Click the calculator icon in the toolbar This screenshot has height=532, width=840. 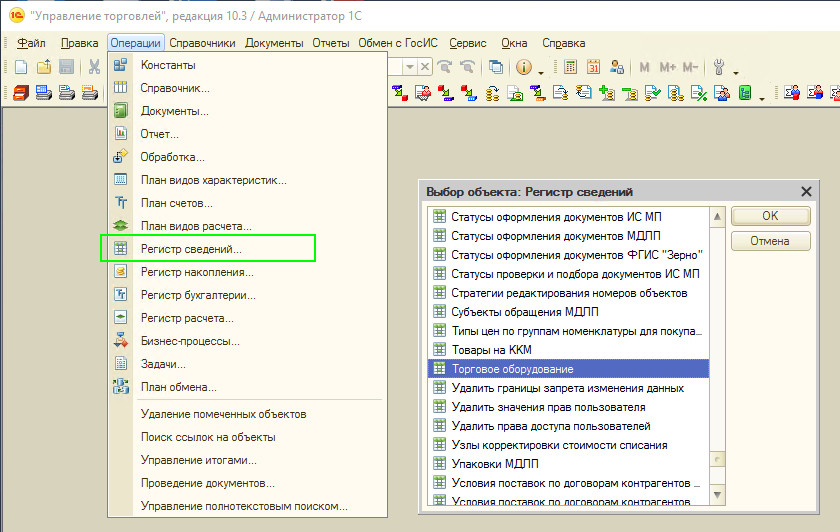(x=571, y=67)
